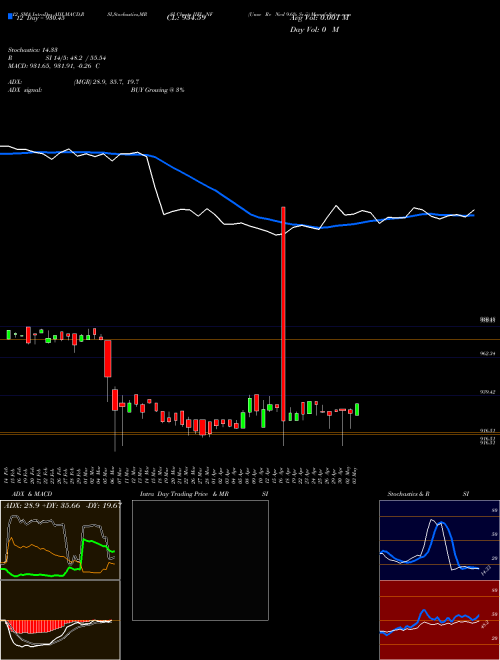Click the blue moving average line's right end
This screenshot has height=660, width=500.
tap(472, 215)
